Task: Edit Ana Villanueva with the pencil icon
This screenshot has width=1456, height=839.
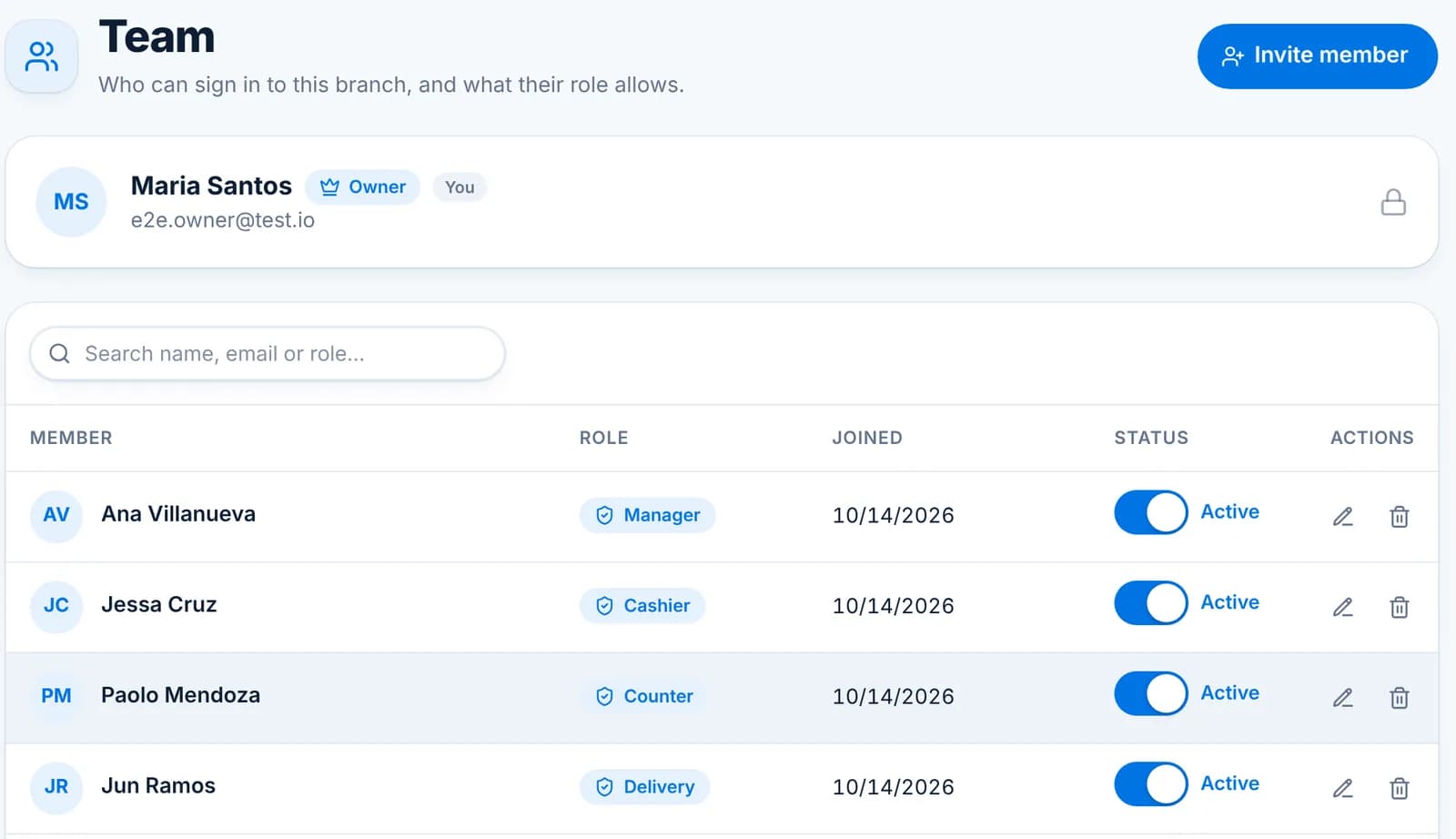Action: [1343, 517]
